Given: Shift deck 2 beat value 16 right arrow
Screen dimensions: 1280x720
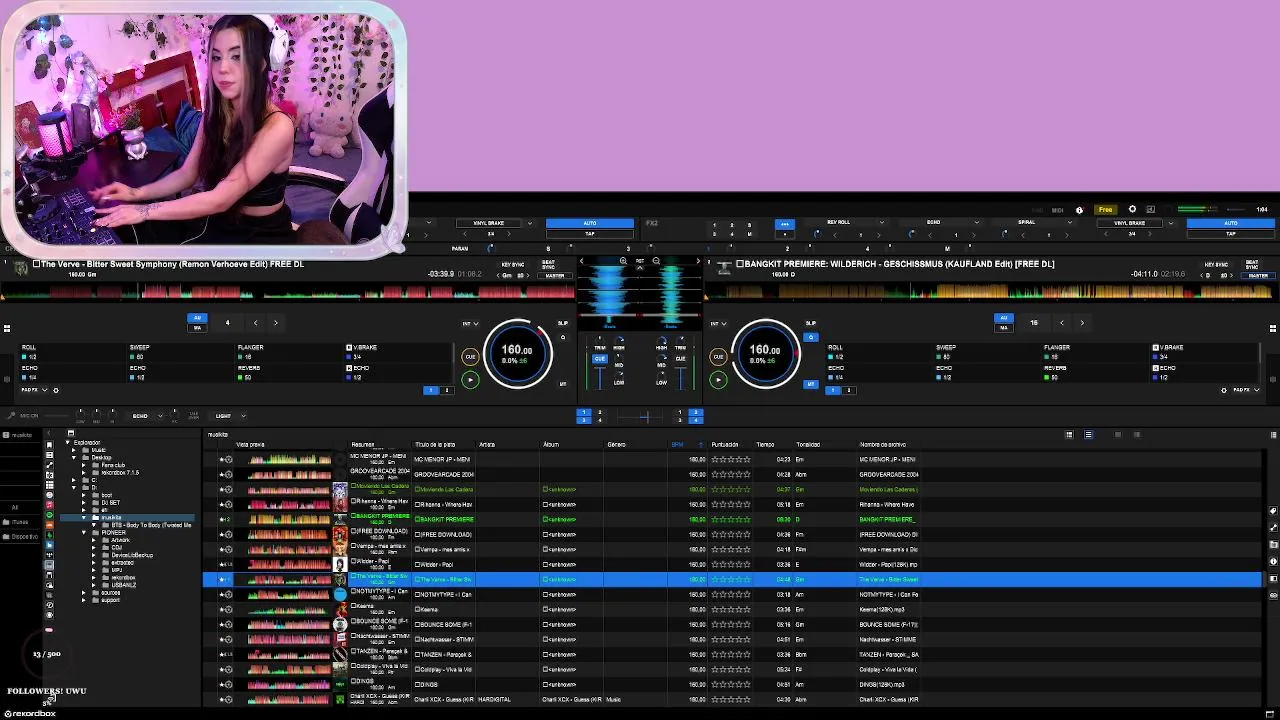Looking at the screenshot, I should click(1082, 323).
